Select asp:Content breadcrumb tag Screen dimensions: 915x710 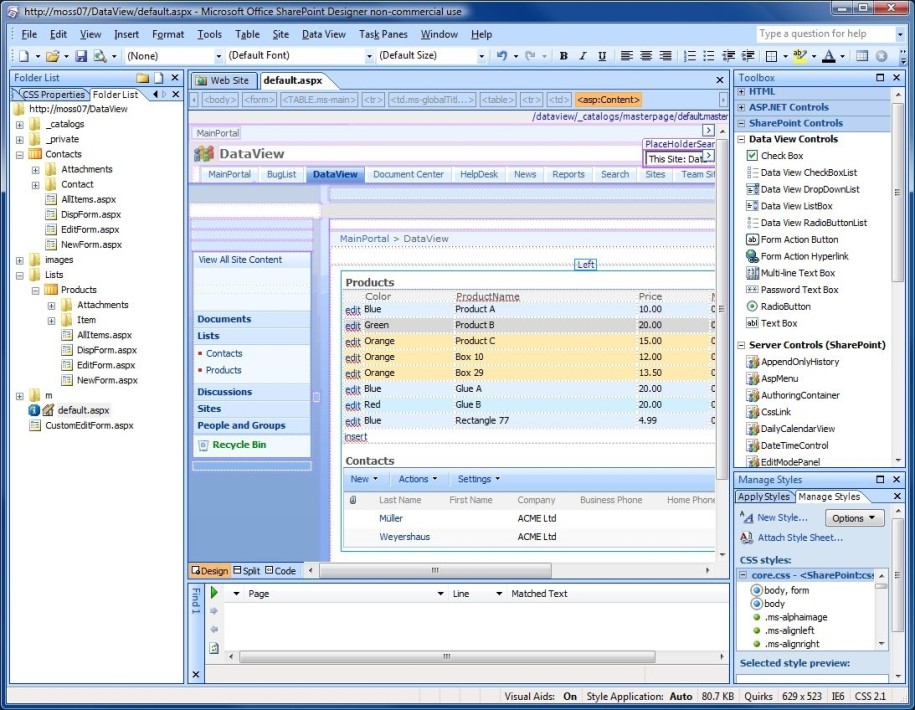click(x=608, y=100)
